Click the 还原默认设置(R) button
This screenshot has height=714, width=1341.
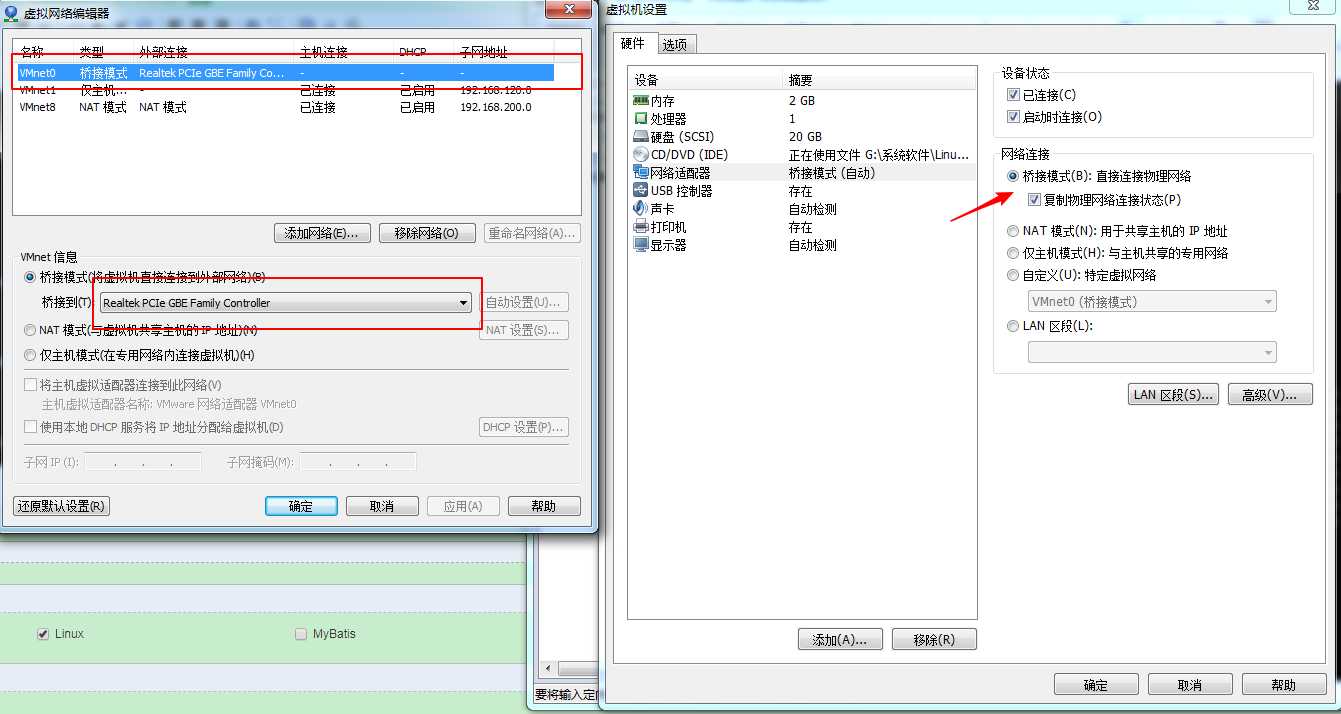coord(61,506)
